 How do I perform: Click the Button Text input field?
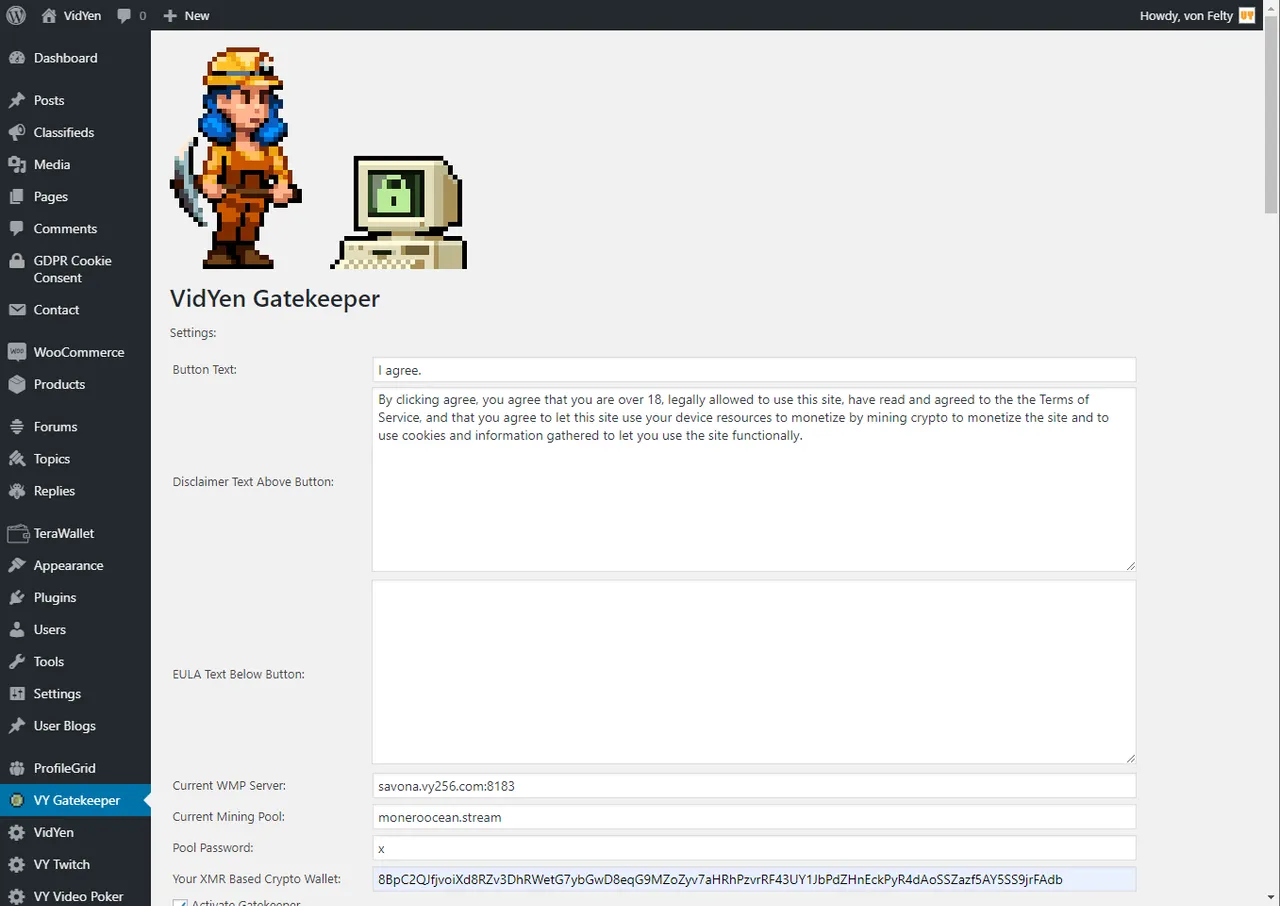[x=754, y=370]
